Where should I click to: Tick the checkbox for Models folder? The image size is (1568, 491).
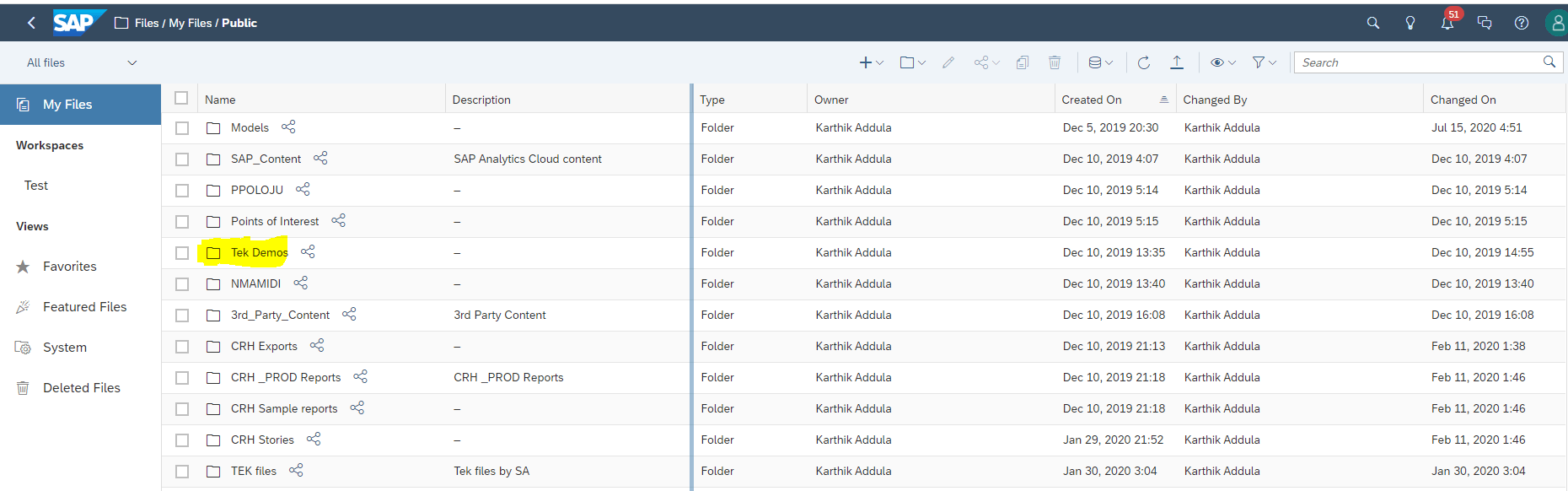pos(182,128)
